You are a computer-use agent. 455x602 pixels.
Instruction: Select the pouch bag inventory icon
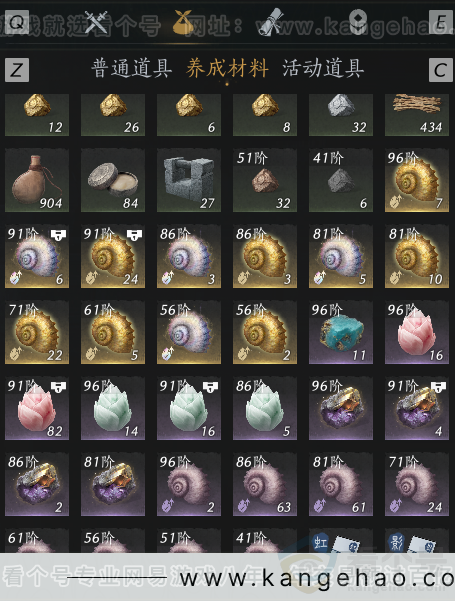tap(183, 22)
